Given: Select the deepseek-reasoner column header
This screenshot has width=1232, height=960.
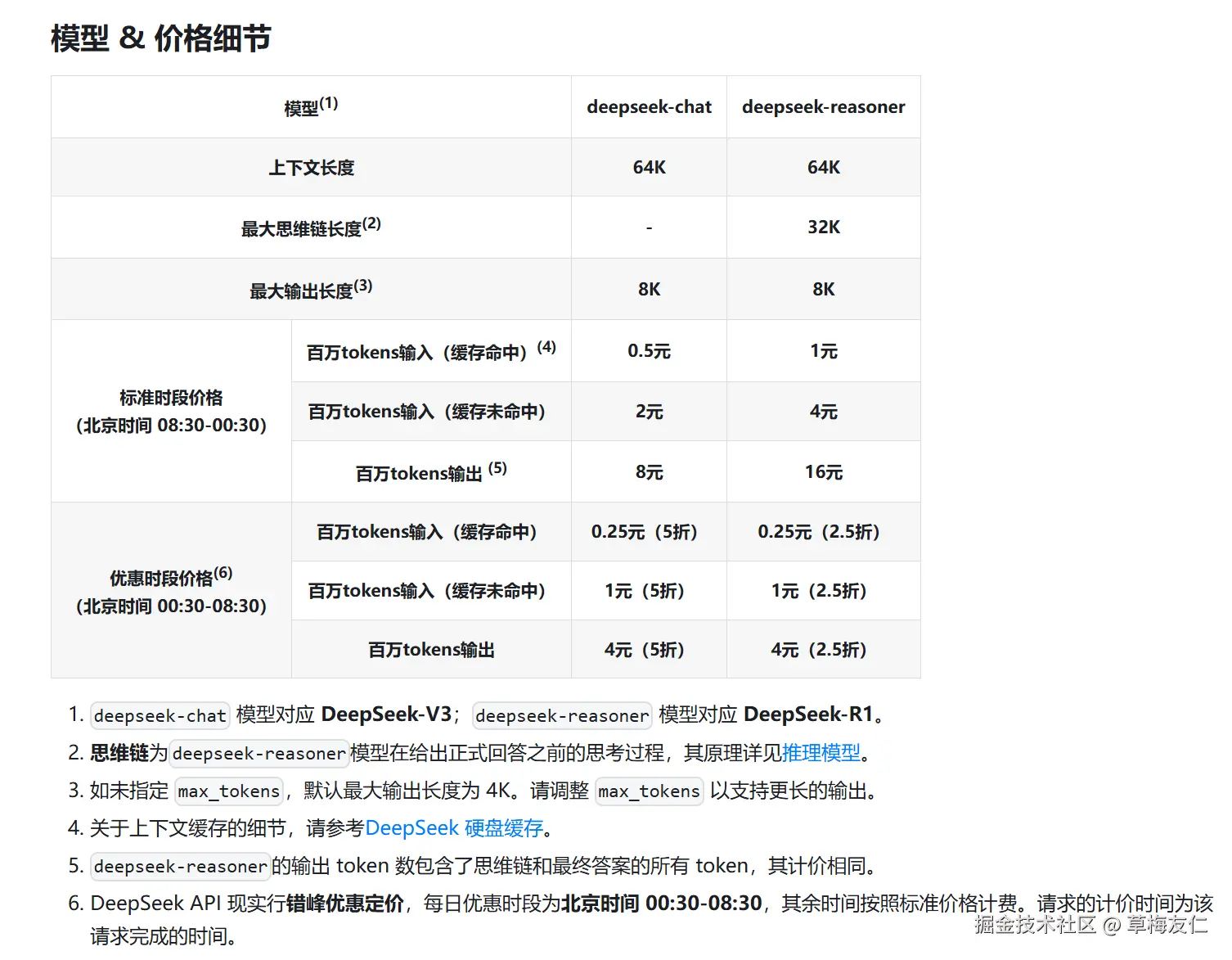Looking at the screenshot, I should 823,107.
